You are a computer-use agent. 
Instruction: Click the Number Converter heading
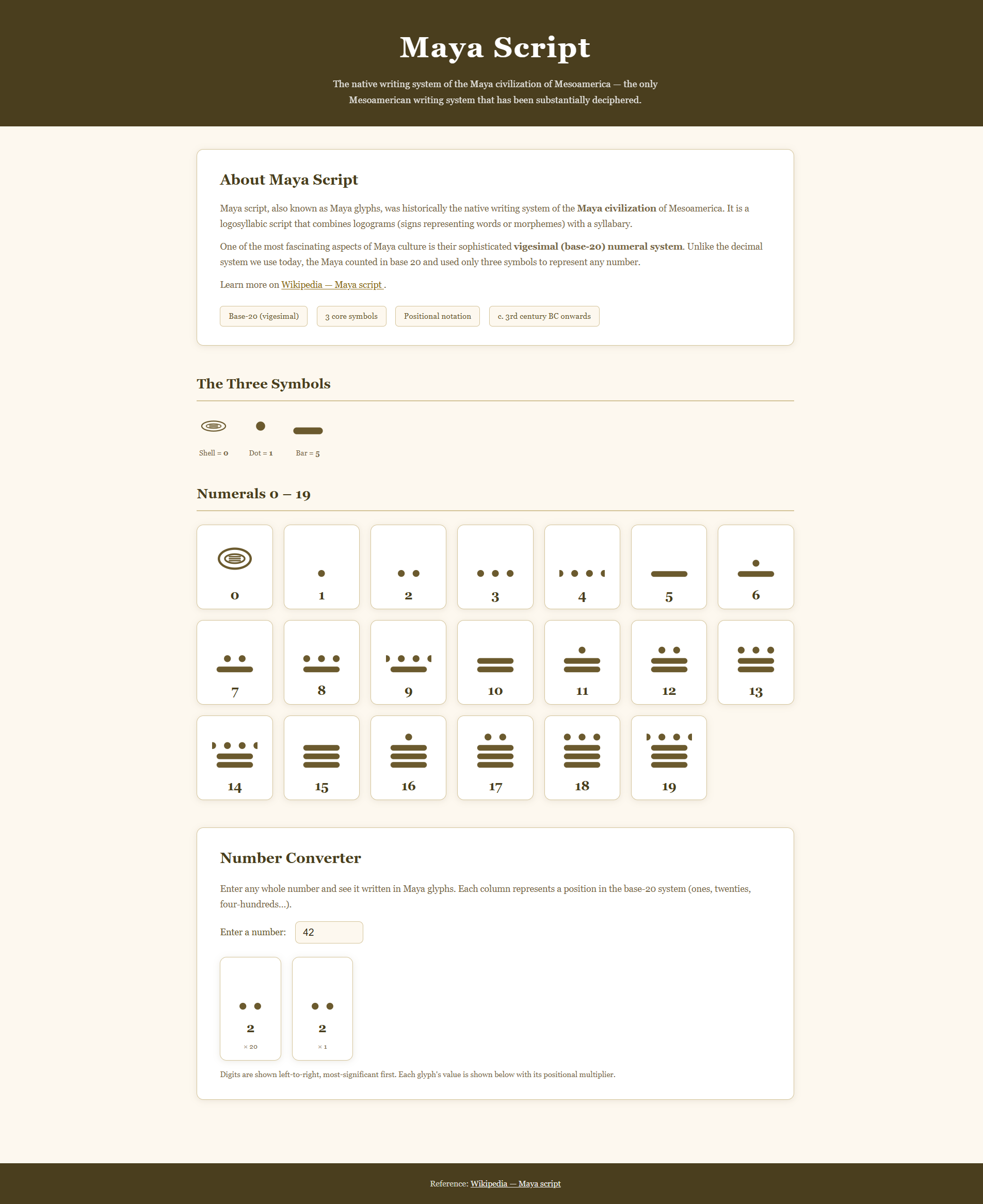[290, 858]
